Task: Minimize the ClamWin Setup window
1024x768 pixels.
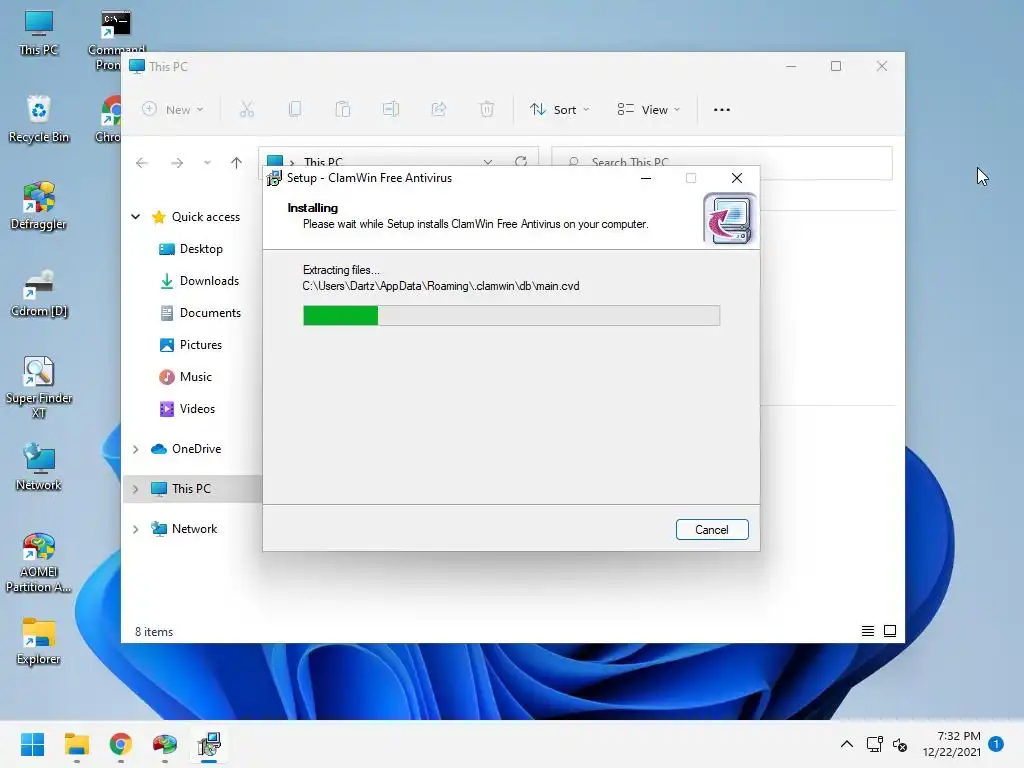Action: point(646,178)
